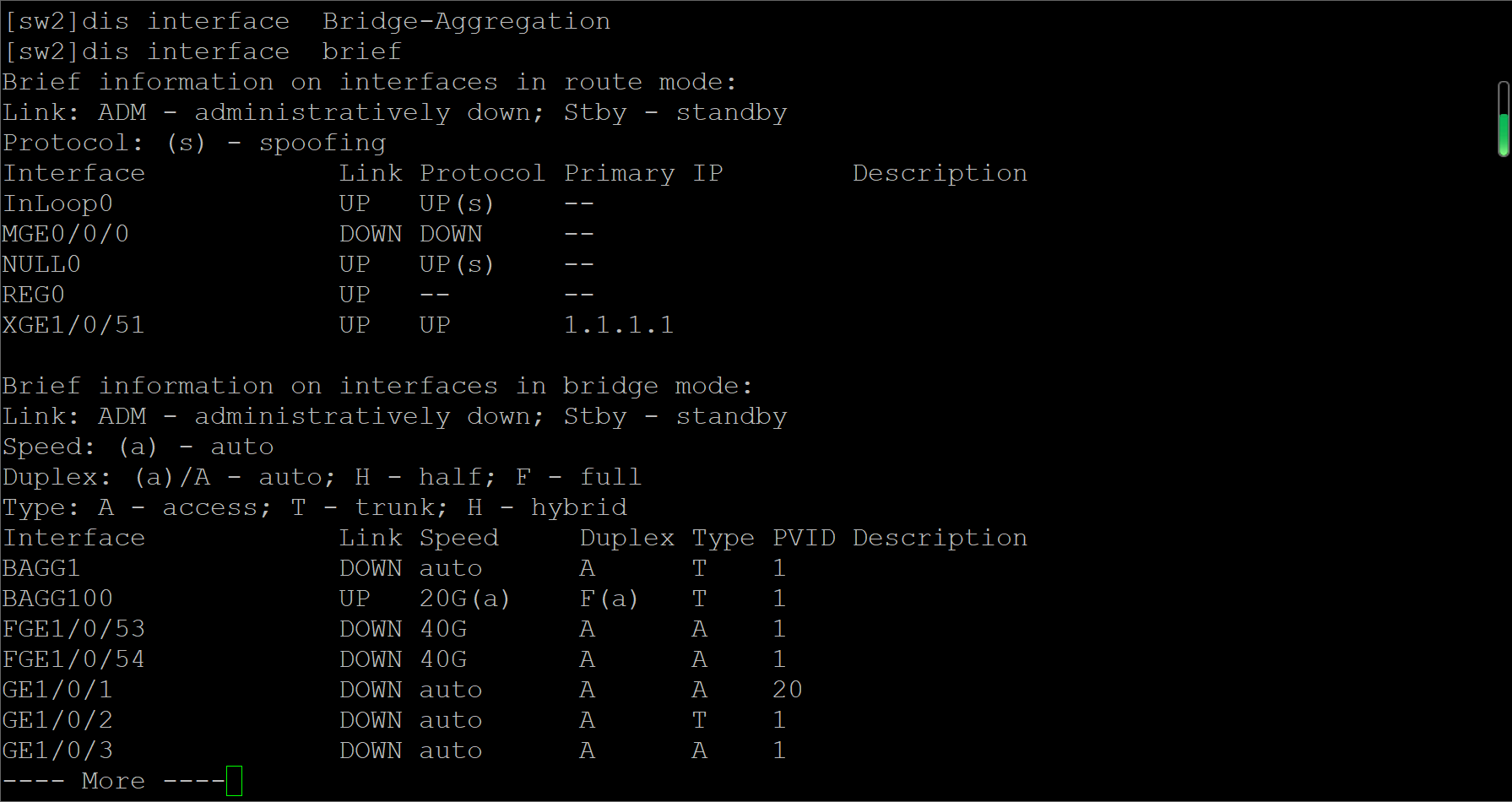This screenshot has height=802, width=1512.
Task: Click "Bridge-Aggregation" in the first command
Action: point(466,21)
